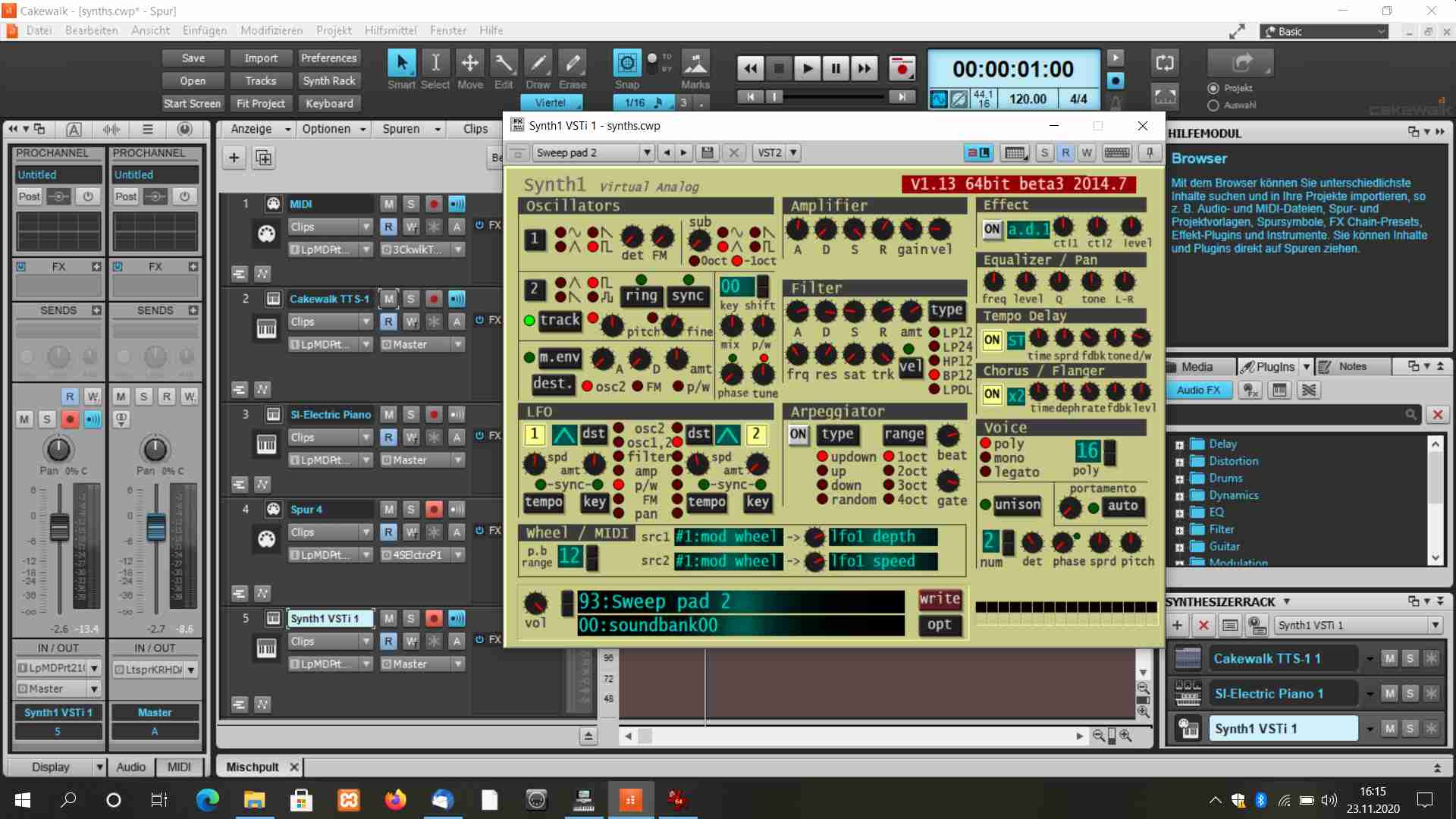Open the Sweep pad 2 preset dropdown
Image resolution: width=1456 pixels, height=819 pixels.
pos(647,152)
